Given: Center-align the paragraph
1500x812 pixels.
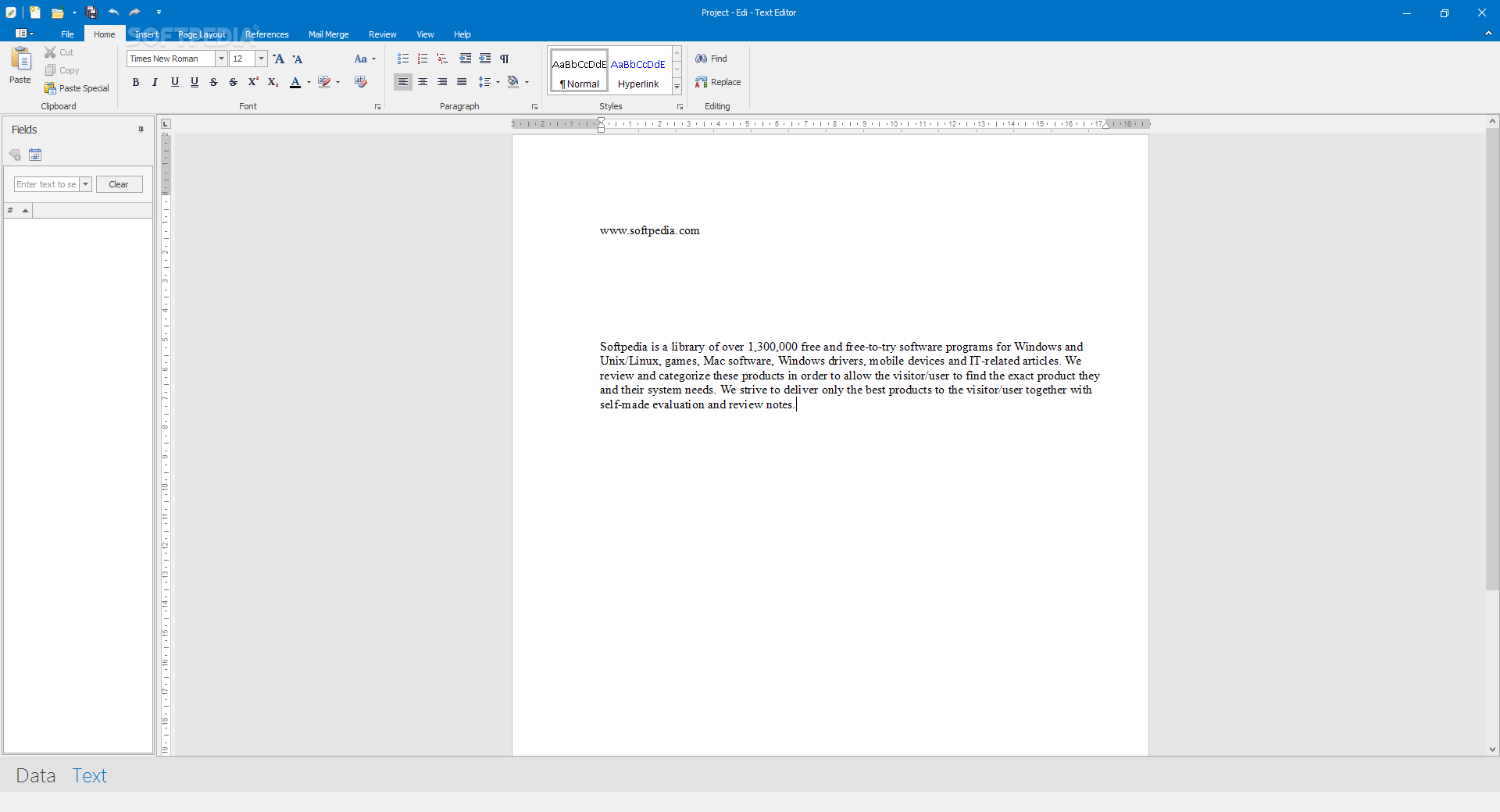Looking at the screenshot, I should [423, 82].
